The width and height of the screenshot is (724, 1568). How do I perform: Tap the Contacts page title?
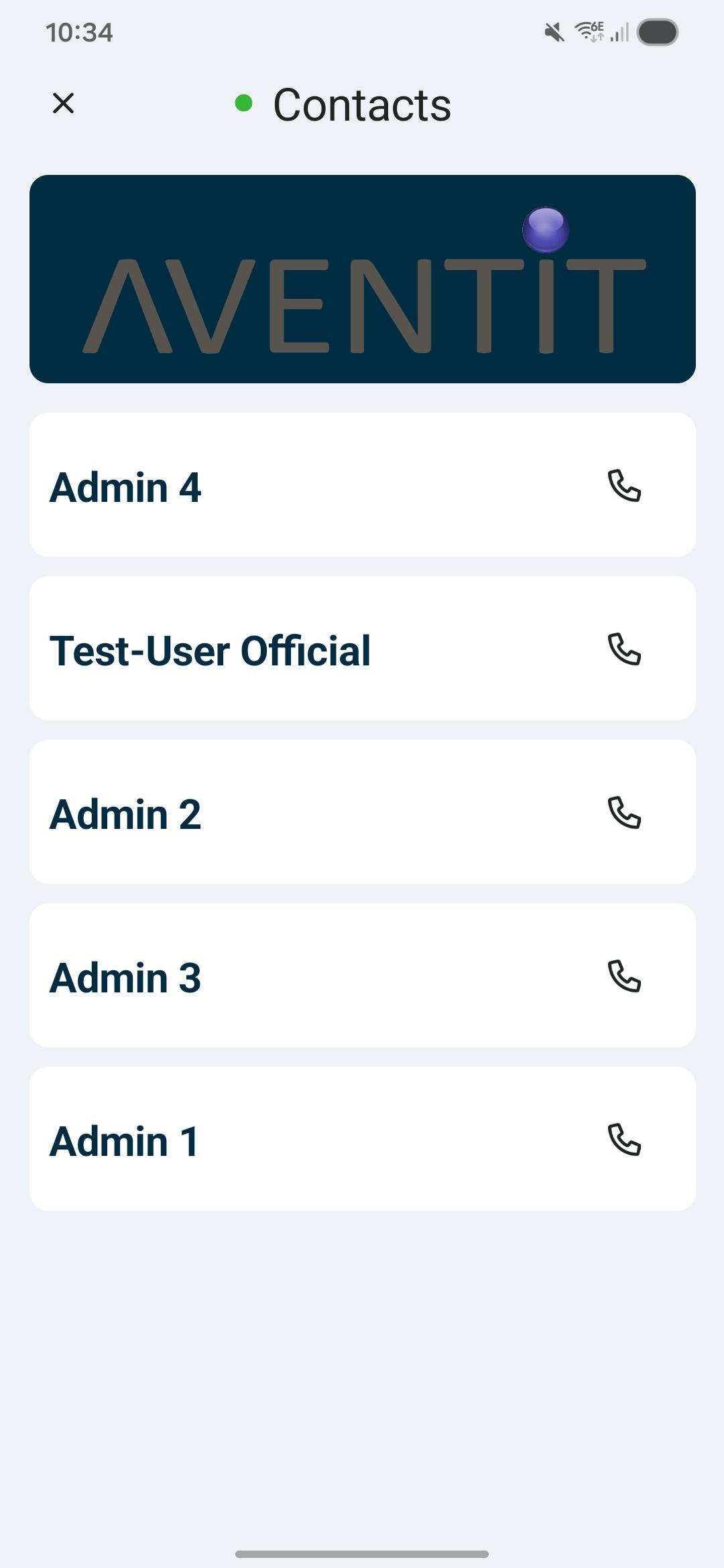[362, 105]
